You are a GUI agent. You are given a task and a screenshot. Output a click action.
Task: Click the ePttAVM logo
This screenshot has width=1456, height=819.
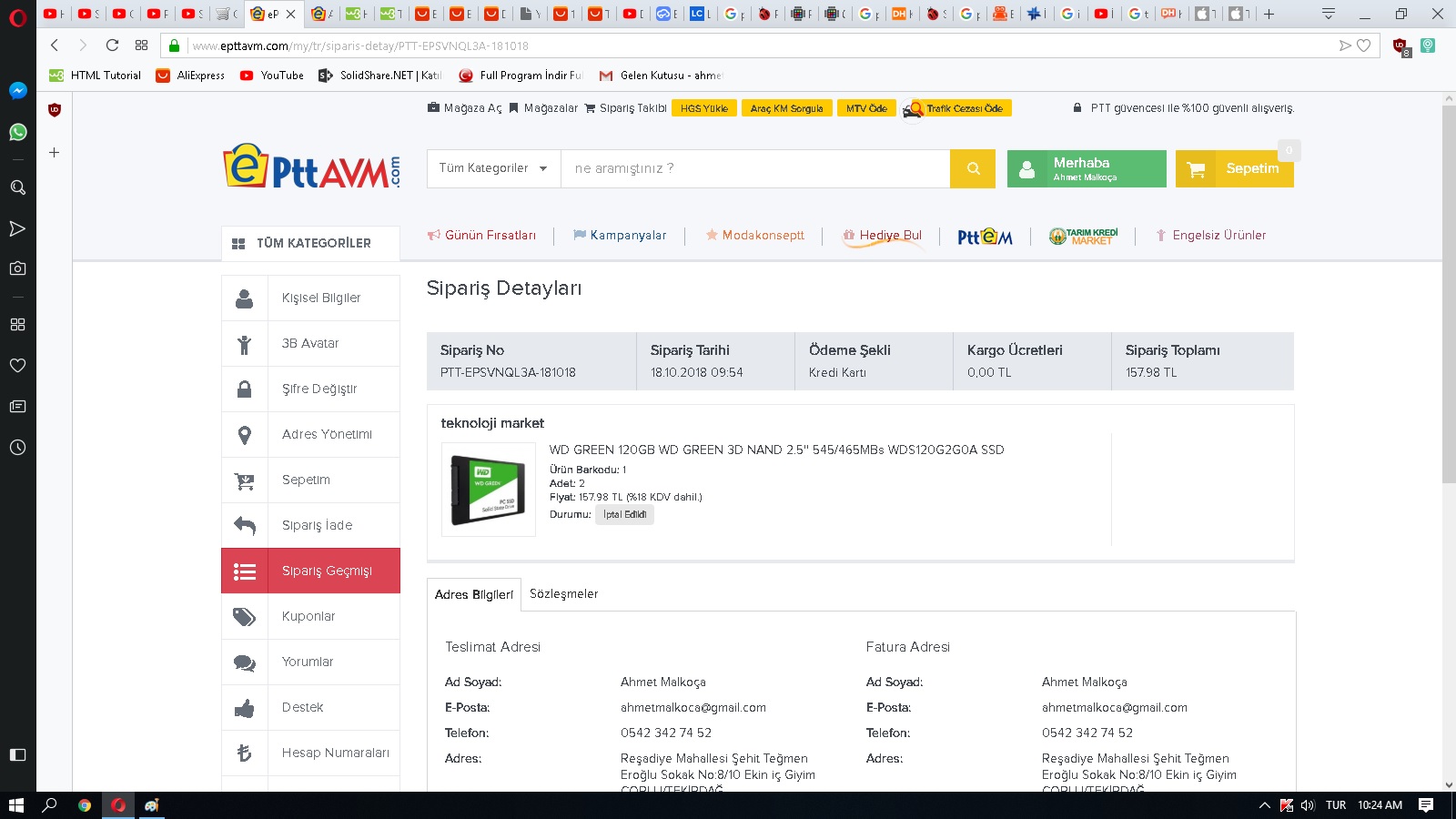pos(311,167)
